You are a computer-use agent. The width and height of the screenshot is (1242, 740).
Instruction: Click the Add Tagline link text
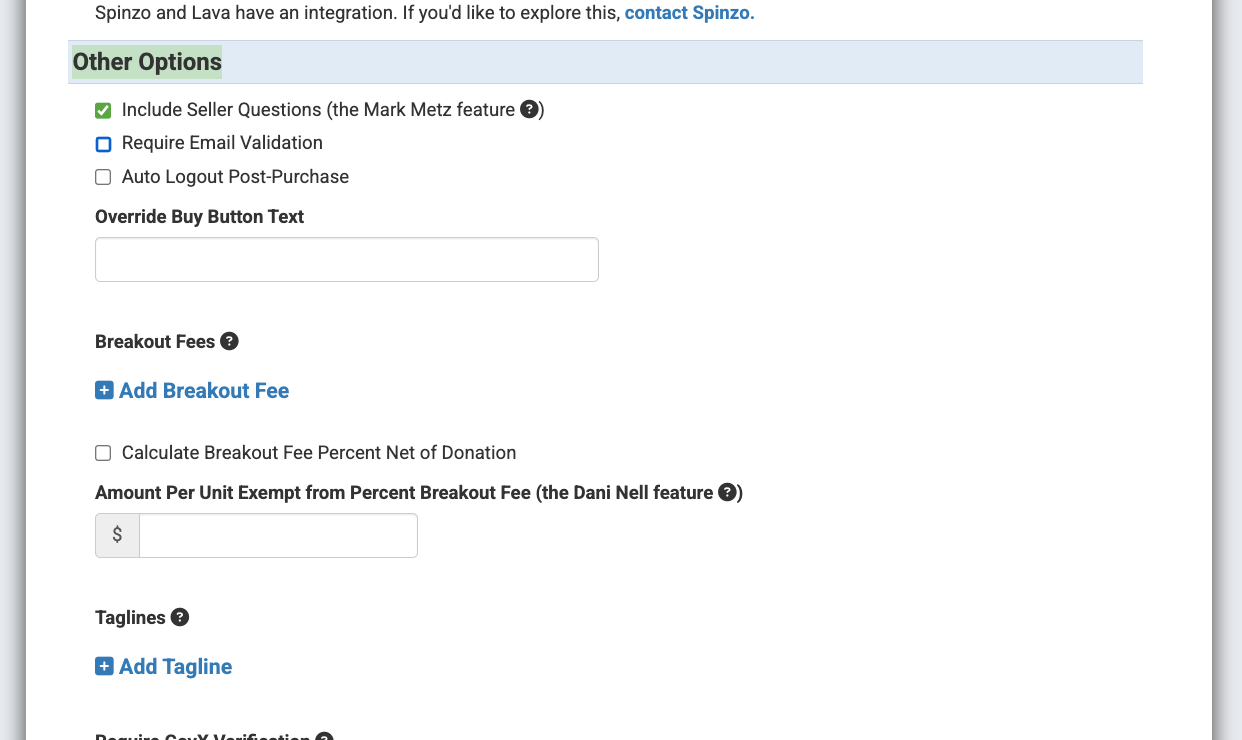176,667
